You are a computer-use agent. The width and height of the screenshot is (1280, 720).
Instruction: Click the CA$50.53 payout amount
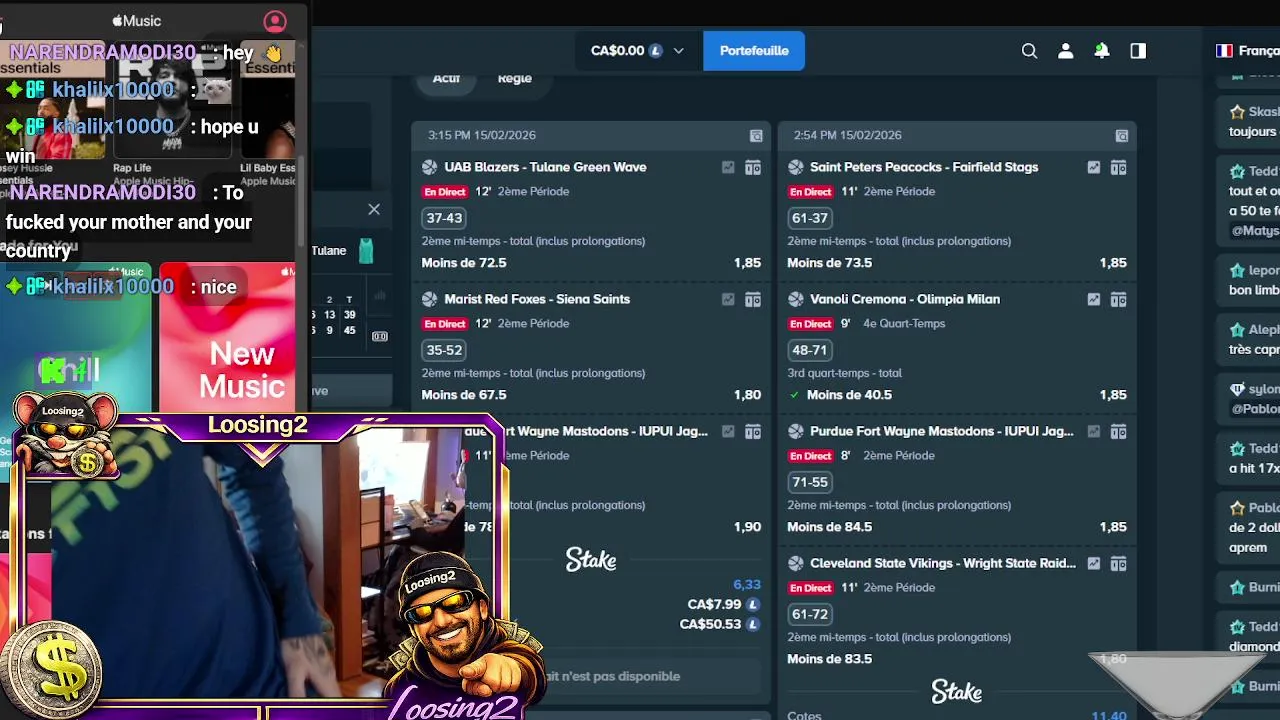710,624
